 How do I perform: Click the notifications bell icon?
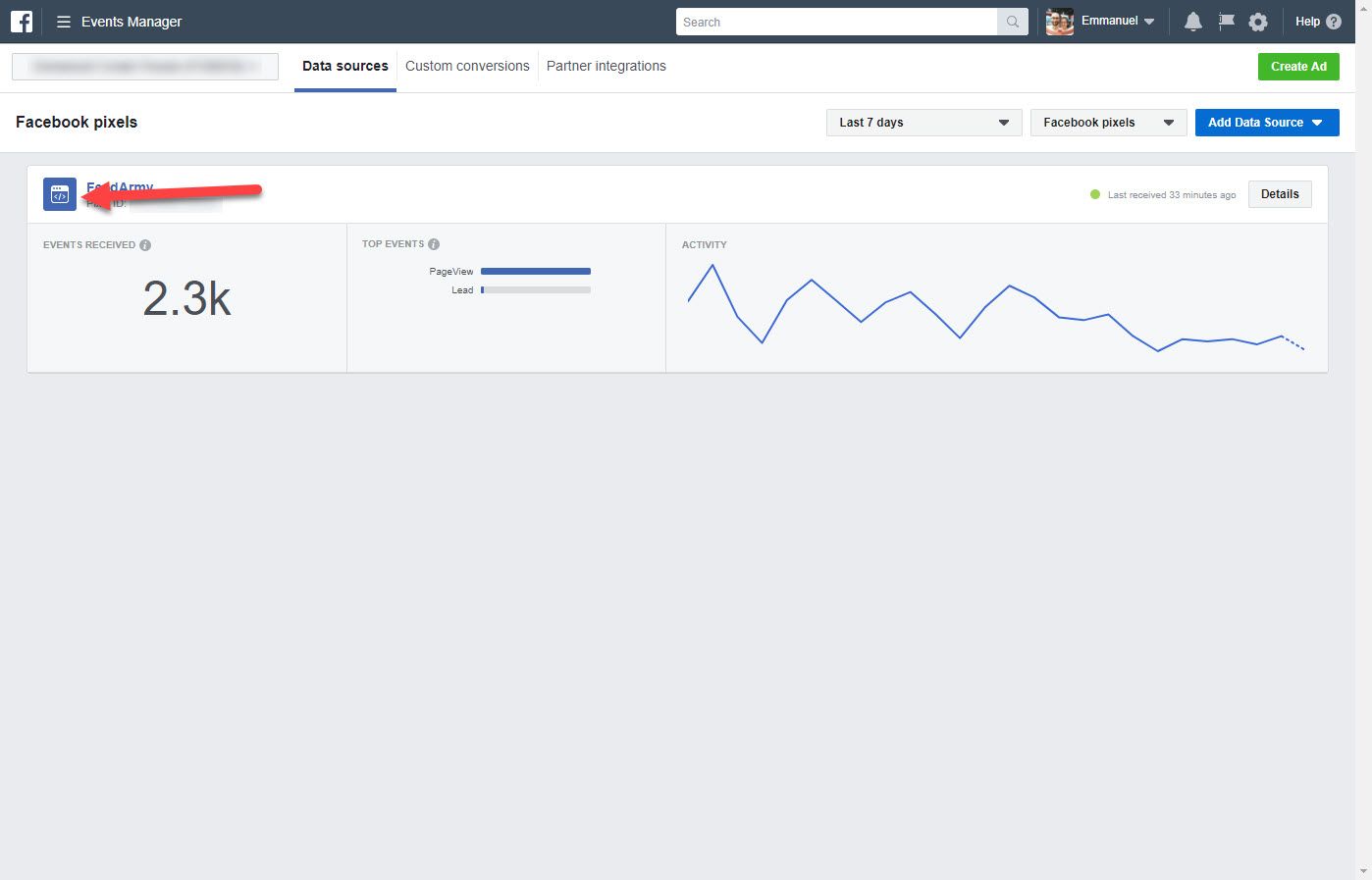(x=1192, y=21)
